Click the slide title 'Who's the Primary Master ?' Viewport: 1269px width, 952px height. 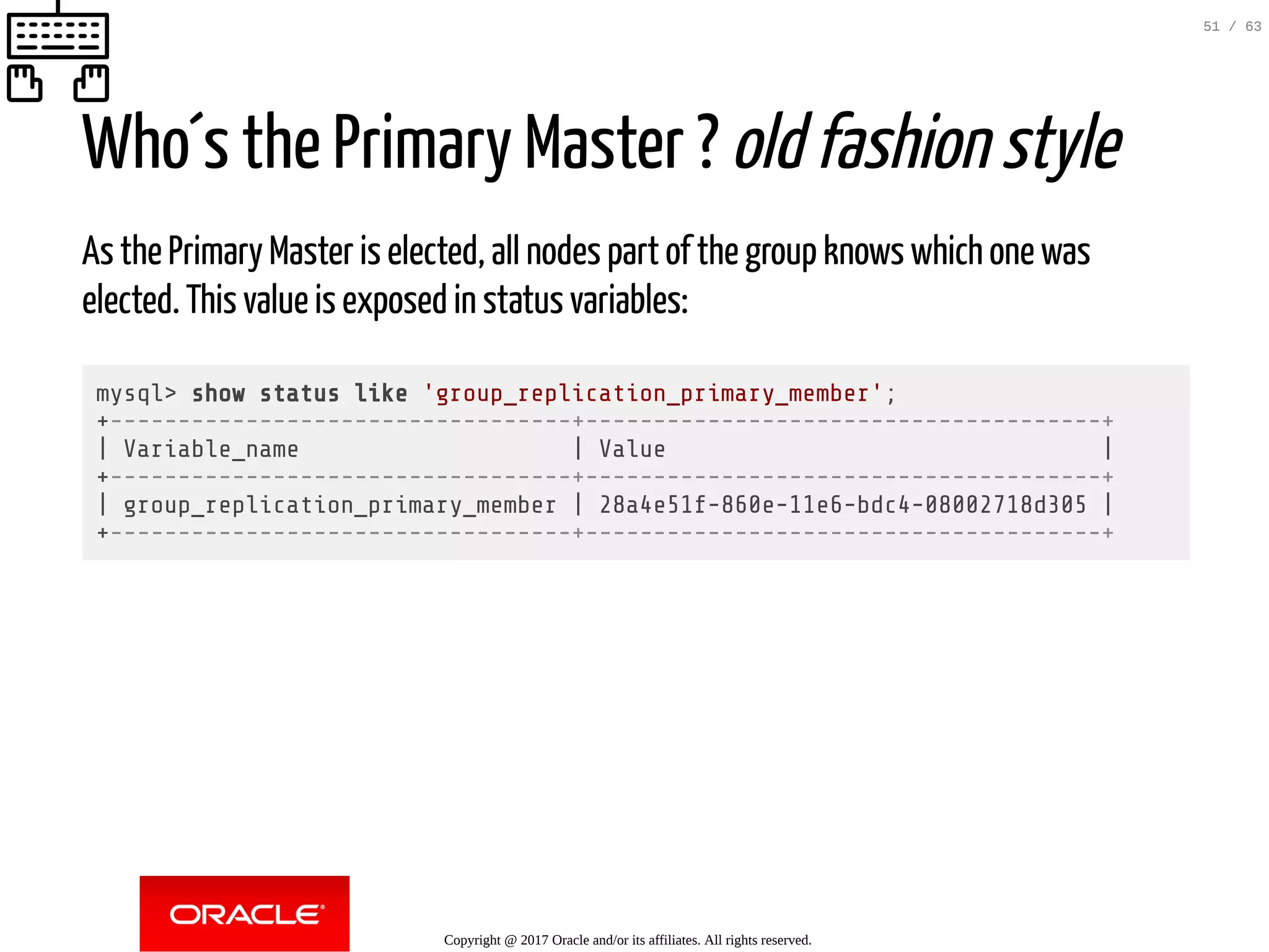[x=400, y=144]
